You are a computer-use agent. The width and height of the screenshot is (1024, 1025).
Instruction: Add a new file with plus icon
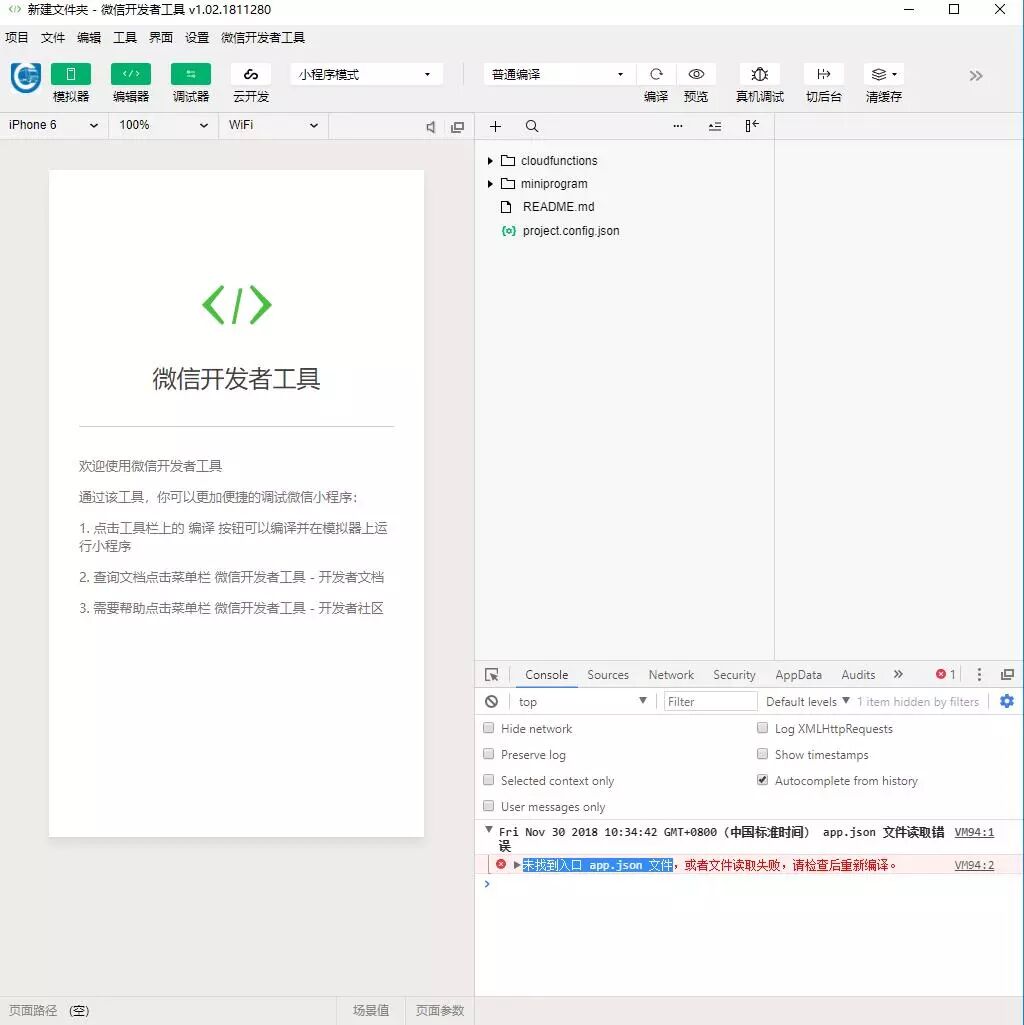tap(495, 126)
